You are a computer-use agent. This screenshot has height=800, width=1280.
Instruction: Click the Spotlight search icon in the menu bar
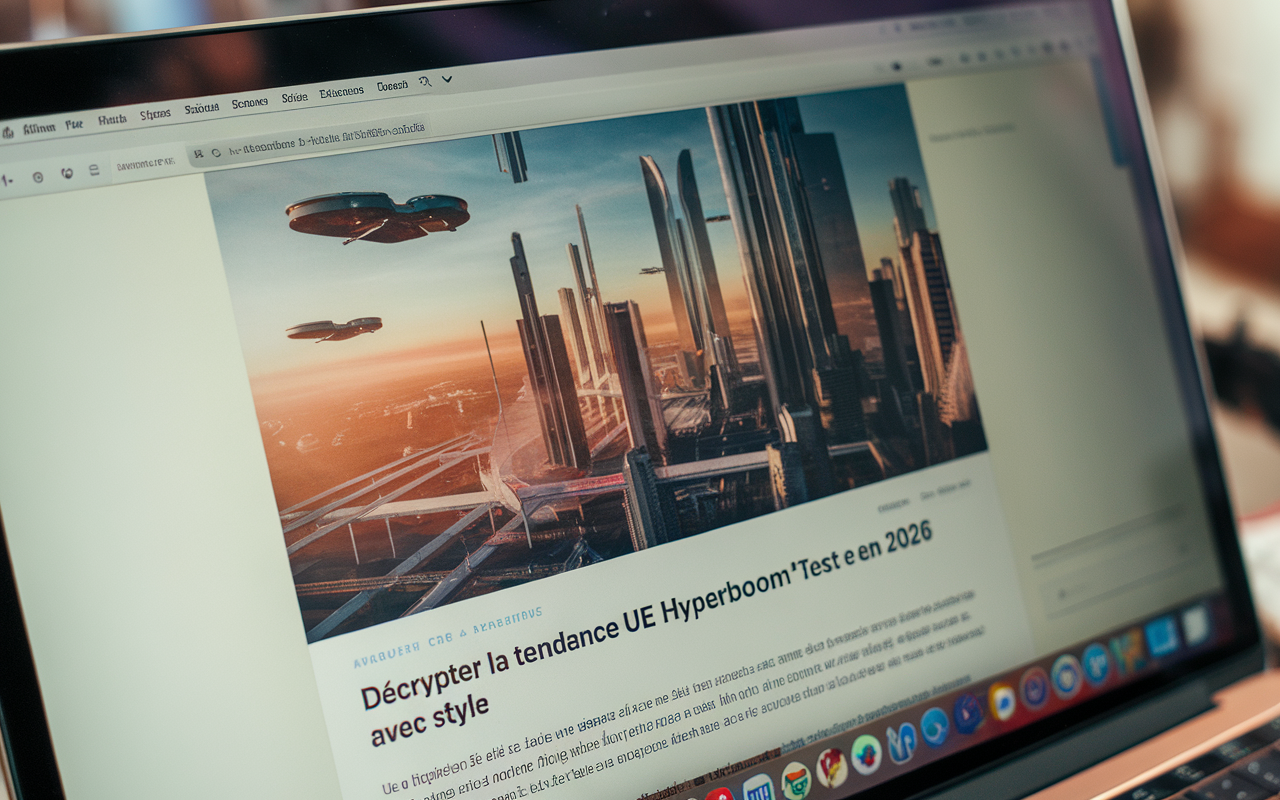[424, 81]
